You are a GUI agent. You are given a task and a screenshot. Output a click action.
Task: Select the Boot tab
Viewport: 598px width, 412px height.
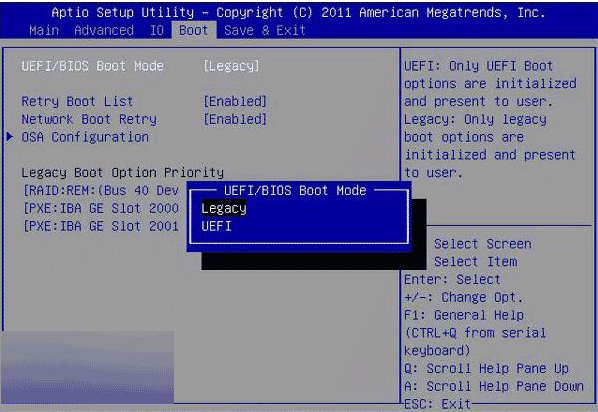pos(194,30)
